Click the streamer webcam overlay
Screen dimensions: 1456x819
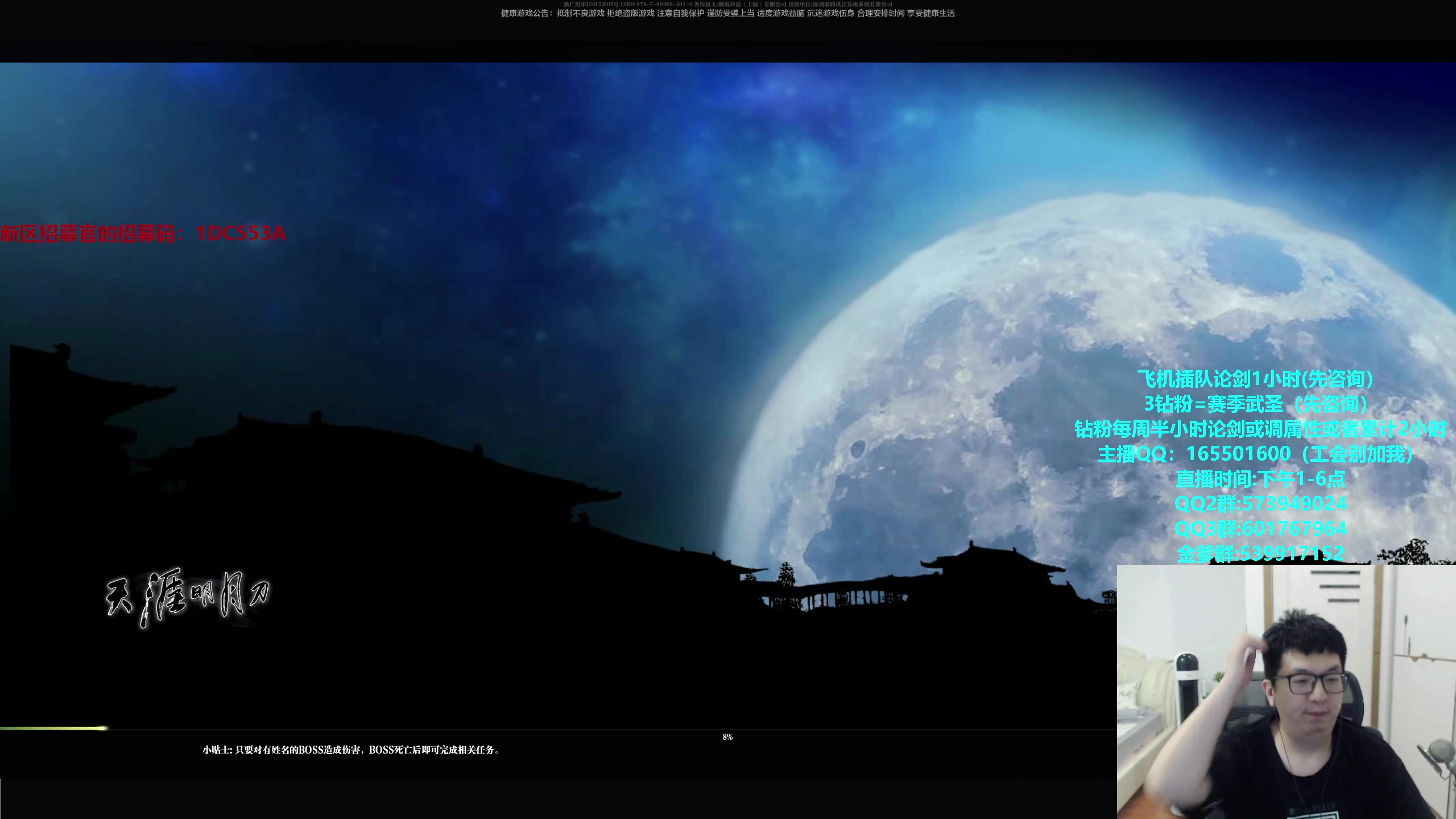1285,692
